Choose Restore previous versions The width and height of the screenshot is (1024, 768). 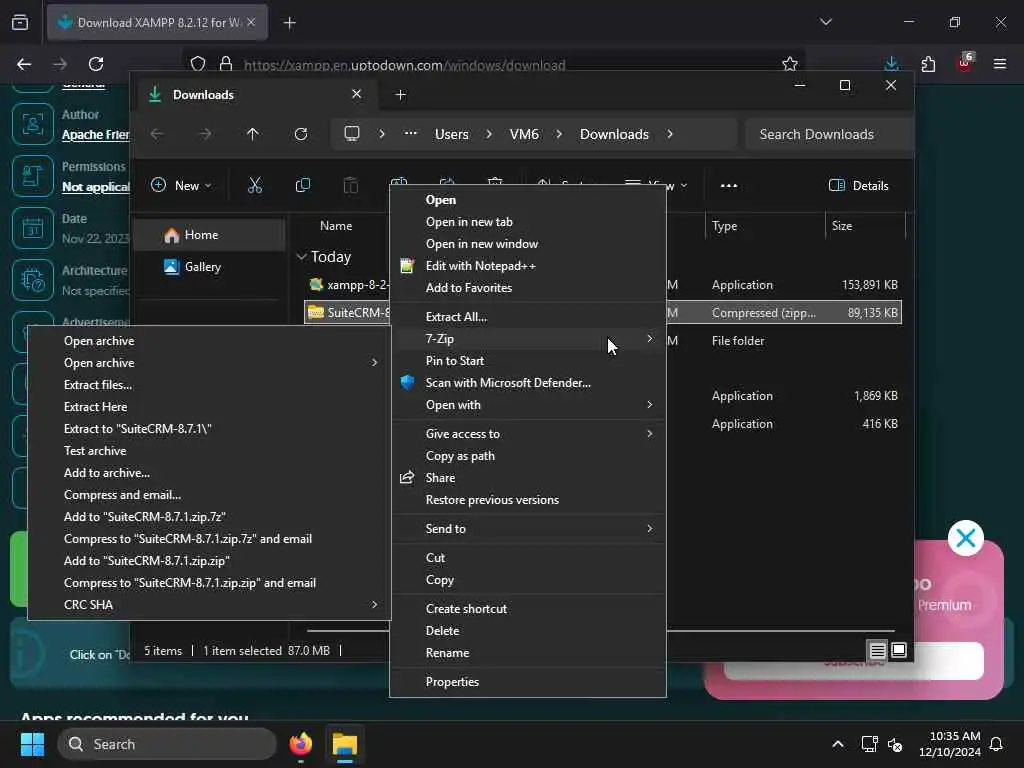point(528,500)
